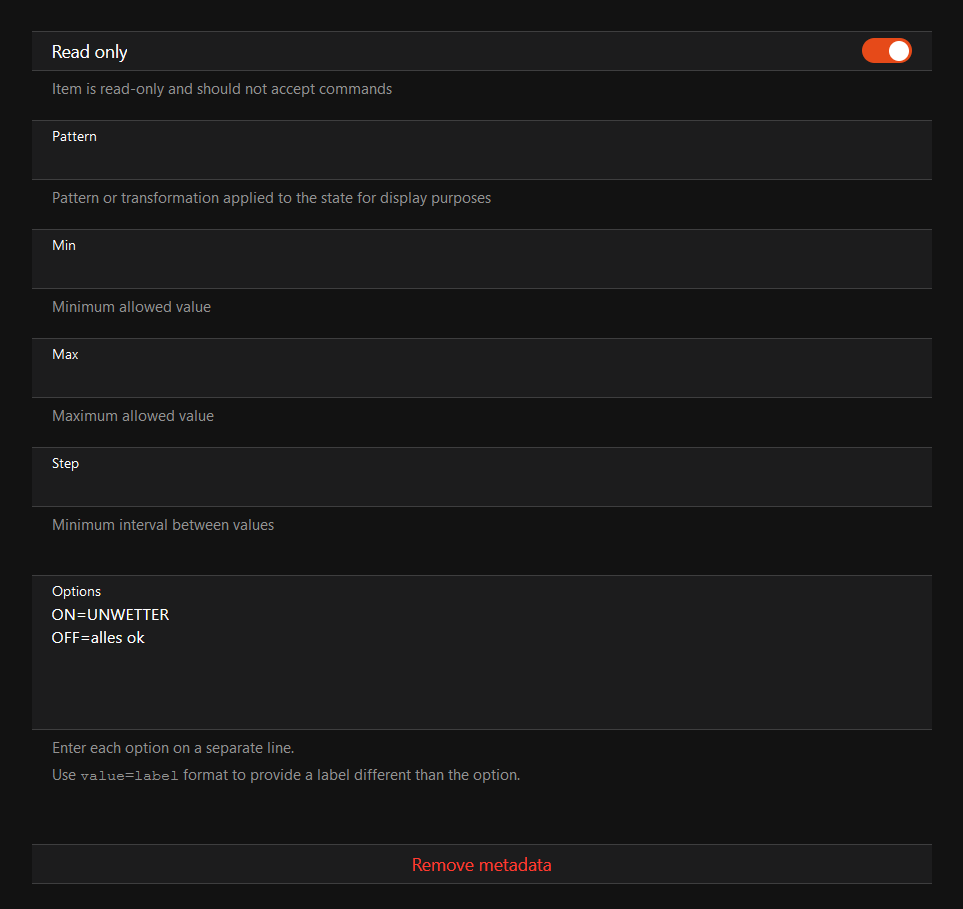Select the Max value field
Viewport: 963px width, 909px height.
(x=480, y=378)
